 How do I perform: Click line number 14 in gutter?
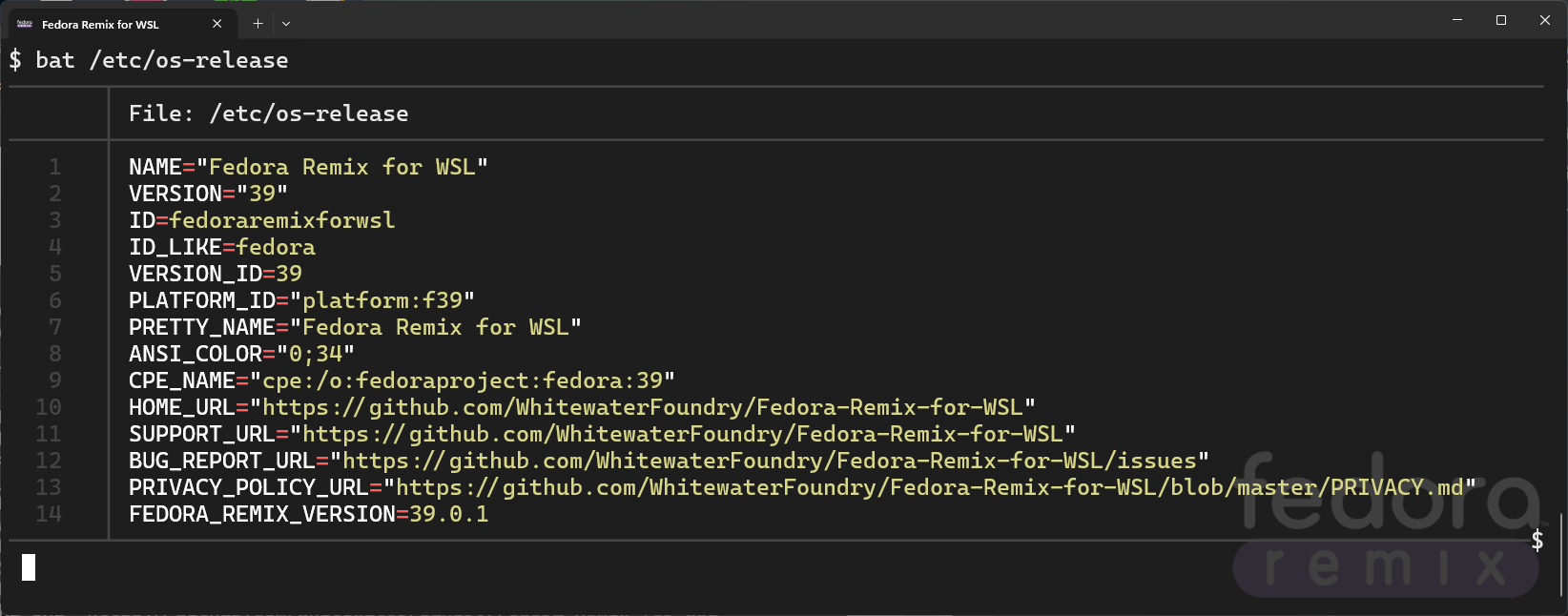point(49,514)
